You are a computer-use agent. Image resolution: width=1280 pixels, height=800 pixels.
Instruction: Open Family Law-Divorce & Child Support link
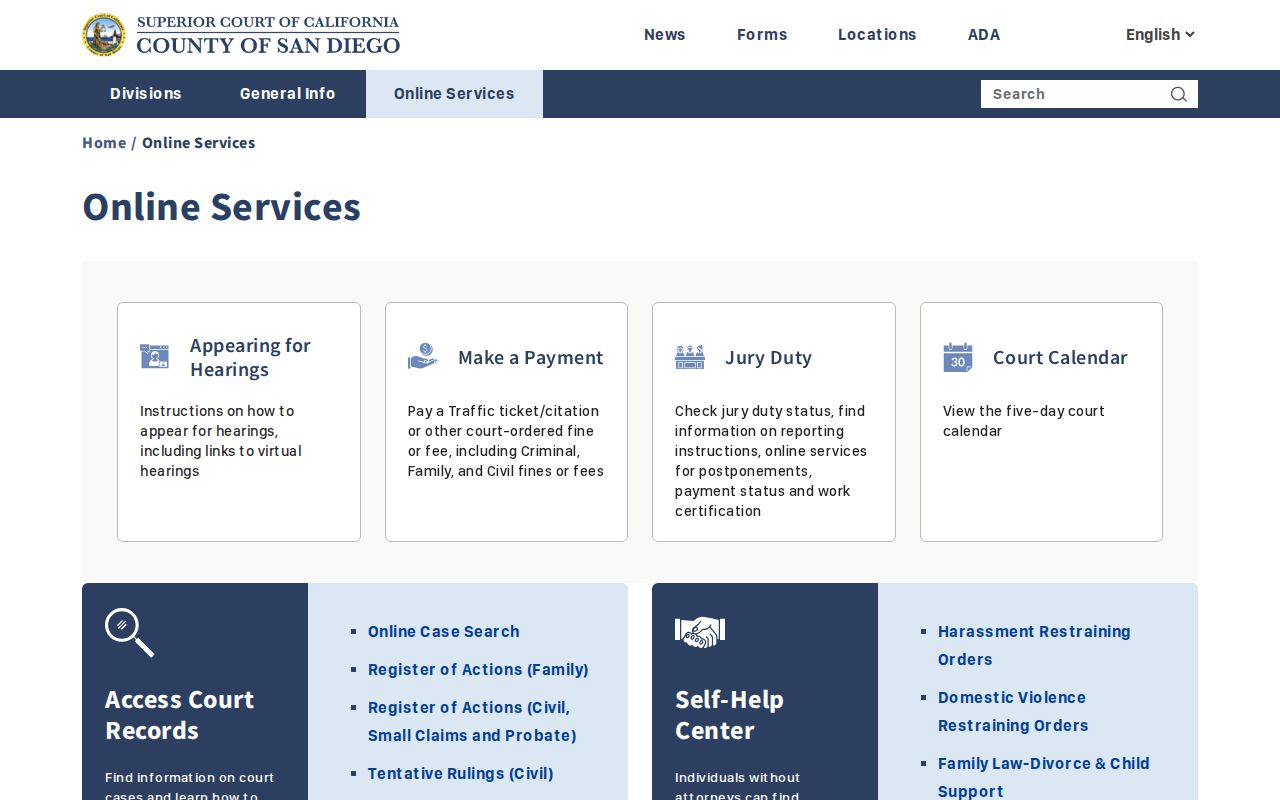pos(1044,777)
